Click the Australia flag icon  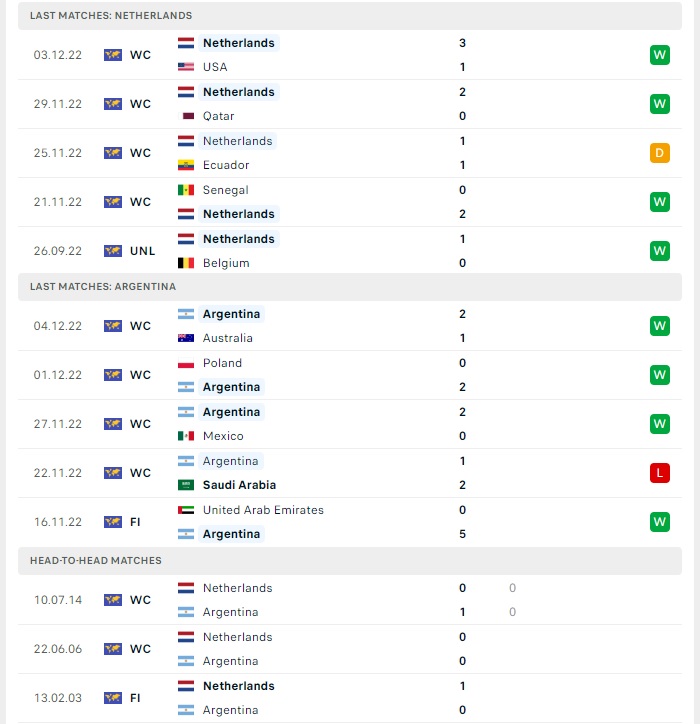pos(186,338)
